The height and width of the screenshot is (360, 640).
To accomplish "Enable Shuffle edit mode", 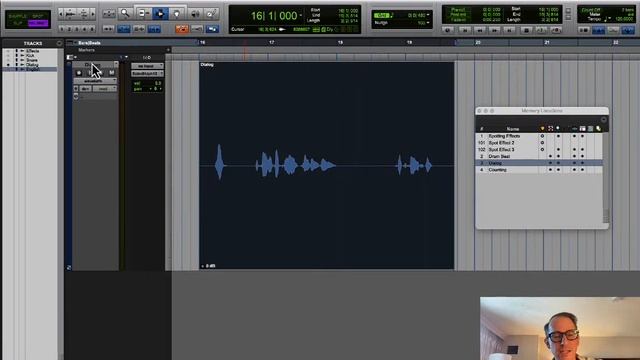I will (x=18, y=16).
